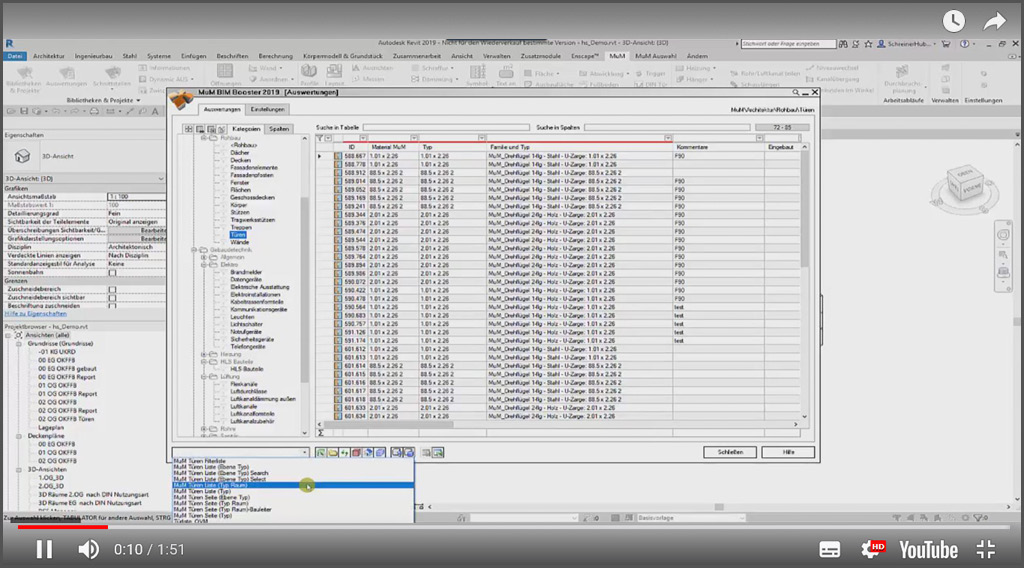Viewport: 1024px width, 568px height.
Task: Mute the video volume
Action: pyautogui.click(x=89, y=549)
